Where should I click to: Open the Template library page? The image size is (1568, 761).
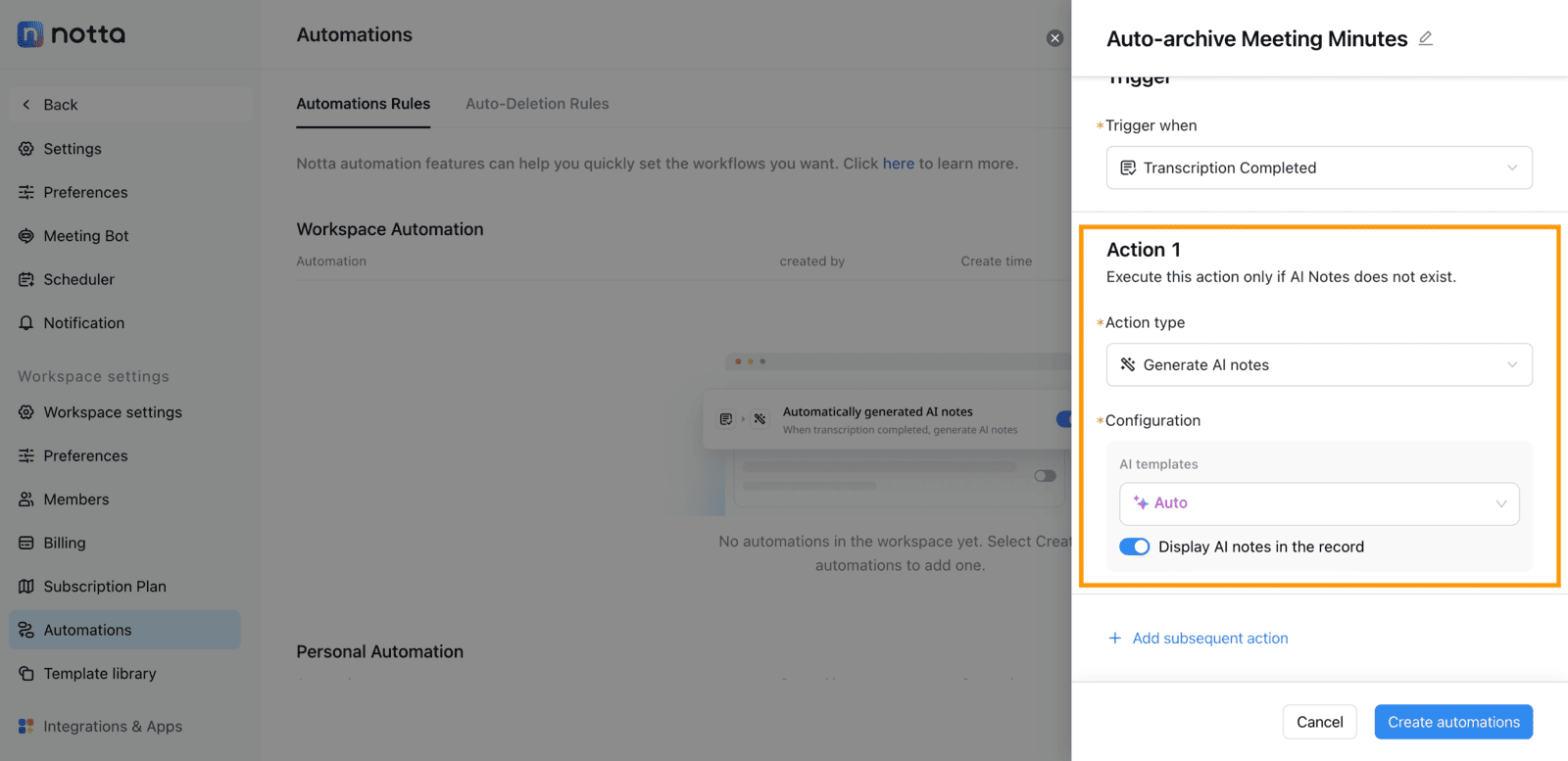tap(125, 674)
